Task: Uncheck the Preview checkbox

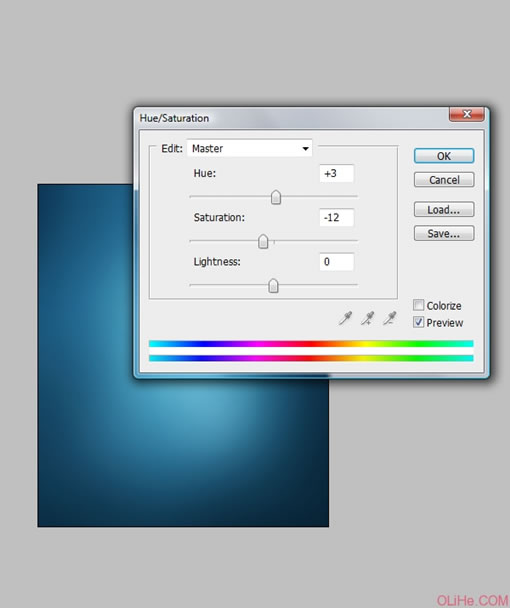Action: coord(418,322)
